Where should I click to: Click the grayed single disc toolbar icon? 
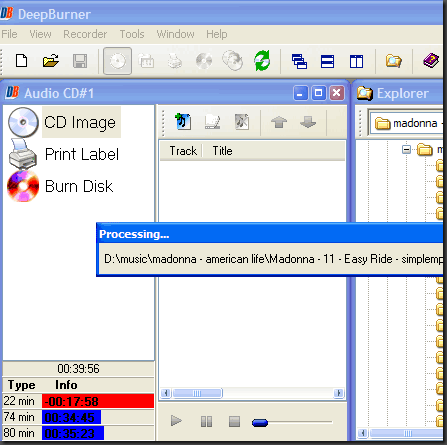(204, 61)
